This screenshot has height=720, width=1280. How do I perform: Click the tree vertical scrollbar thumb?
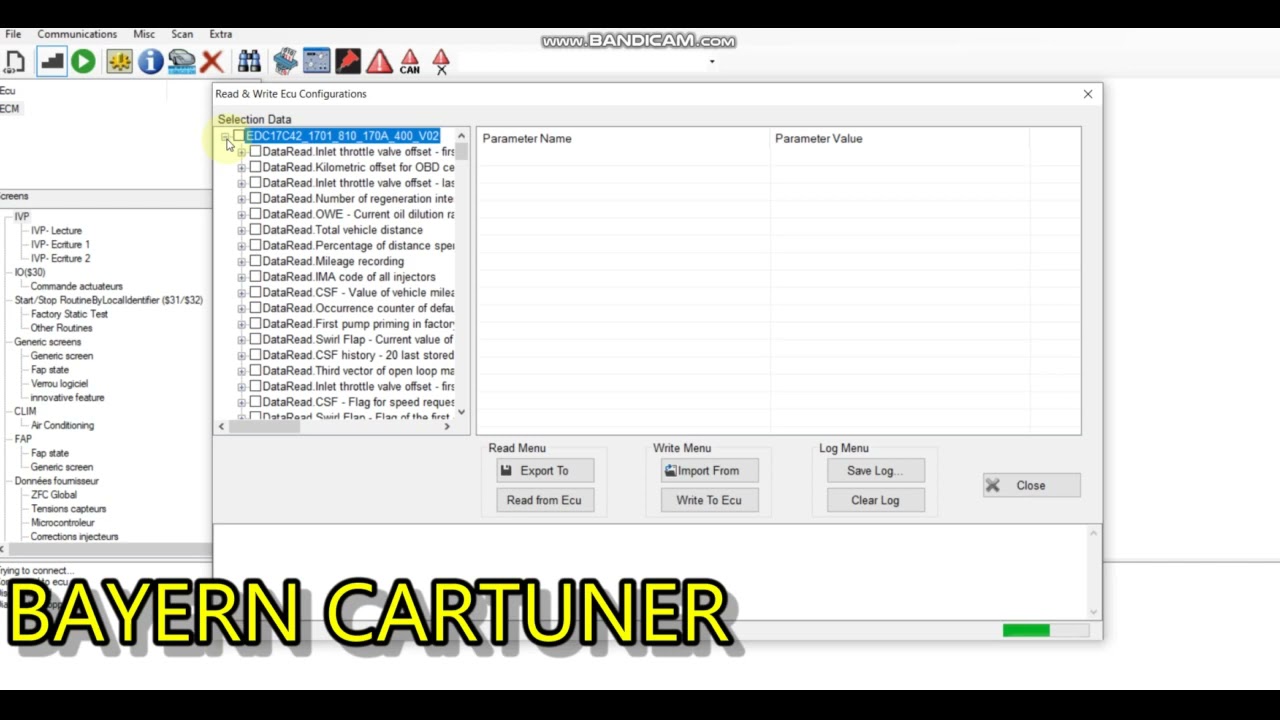coord(461,152)
